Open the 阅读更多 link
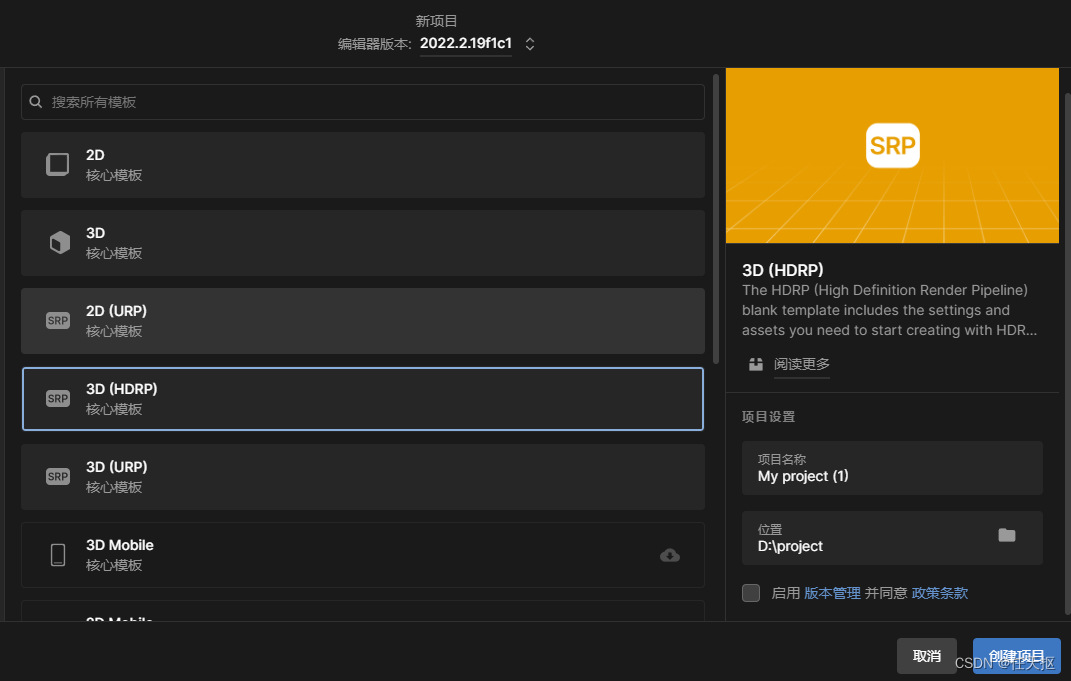 pos(802,364)
